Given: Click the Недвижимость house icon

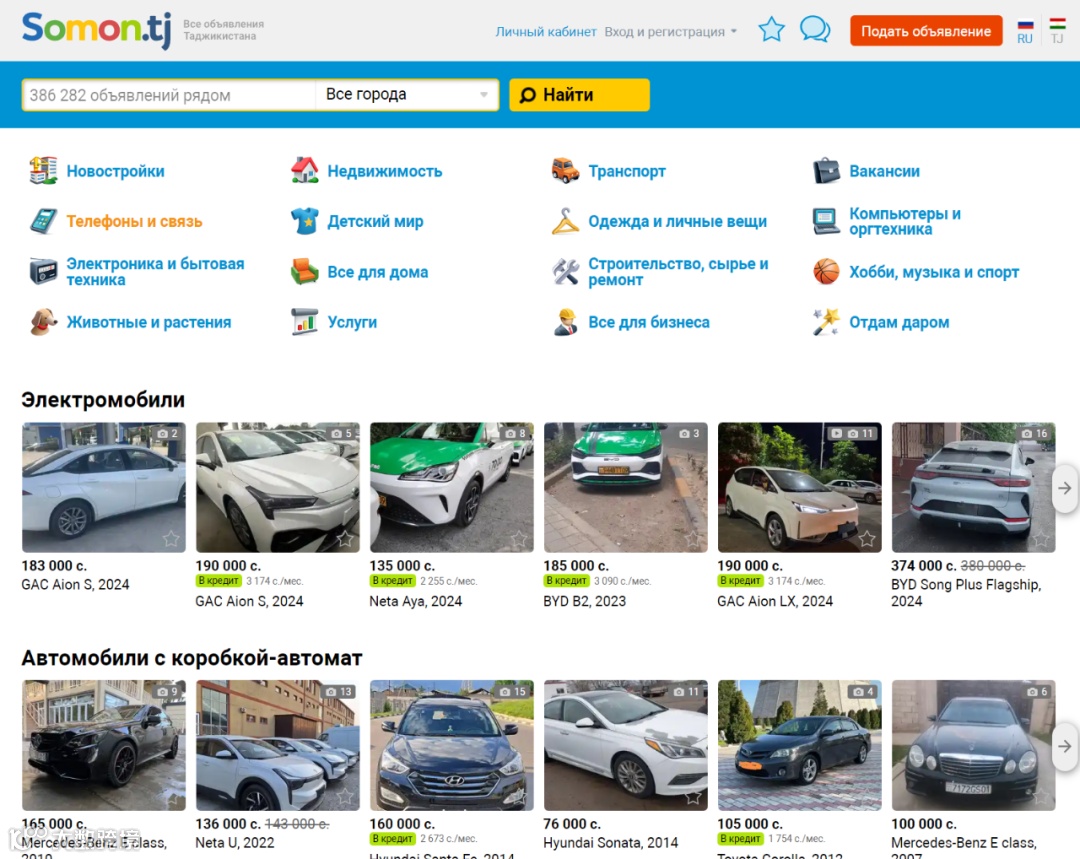Looking at the screenshot, I should coord(304,171).
